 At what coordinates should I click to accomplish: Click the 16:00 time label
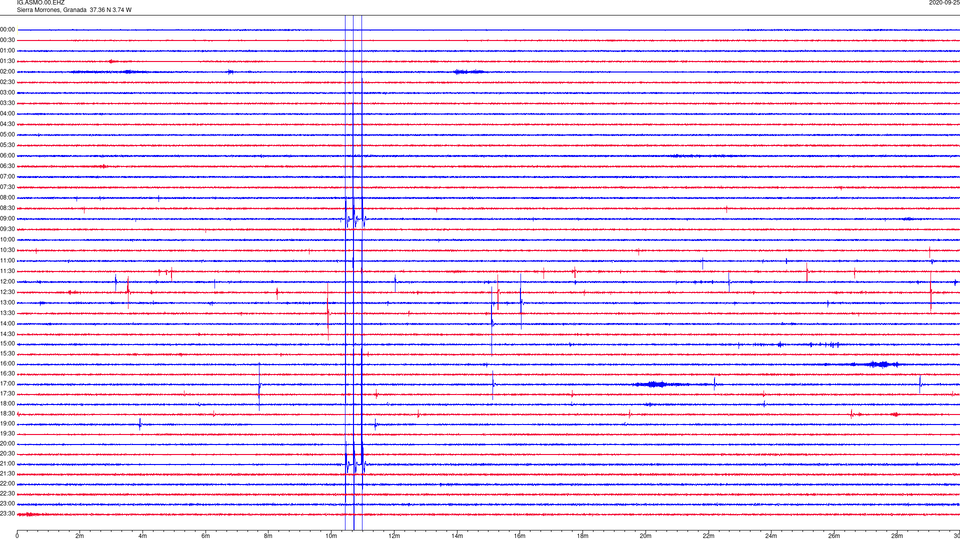click(x=8, y=364)
